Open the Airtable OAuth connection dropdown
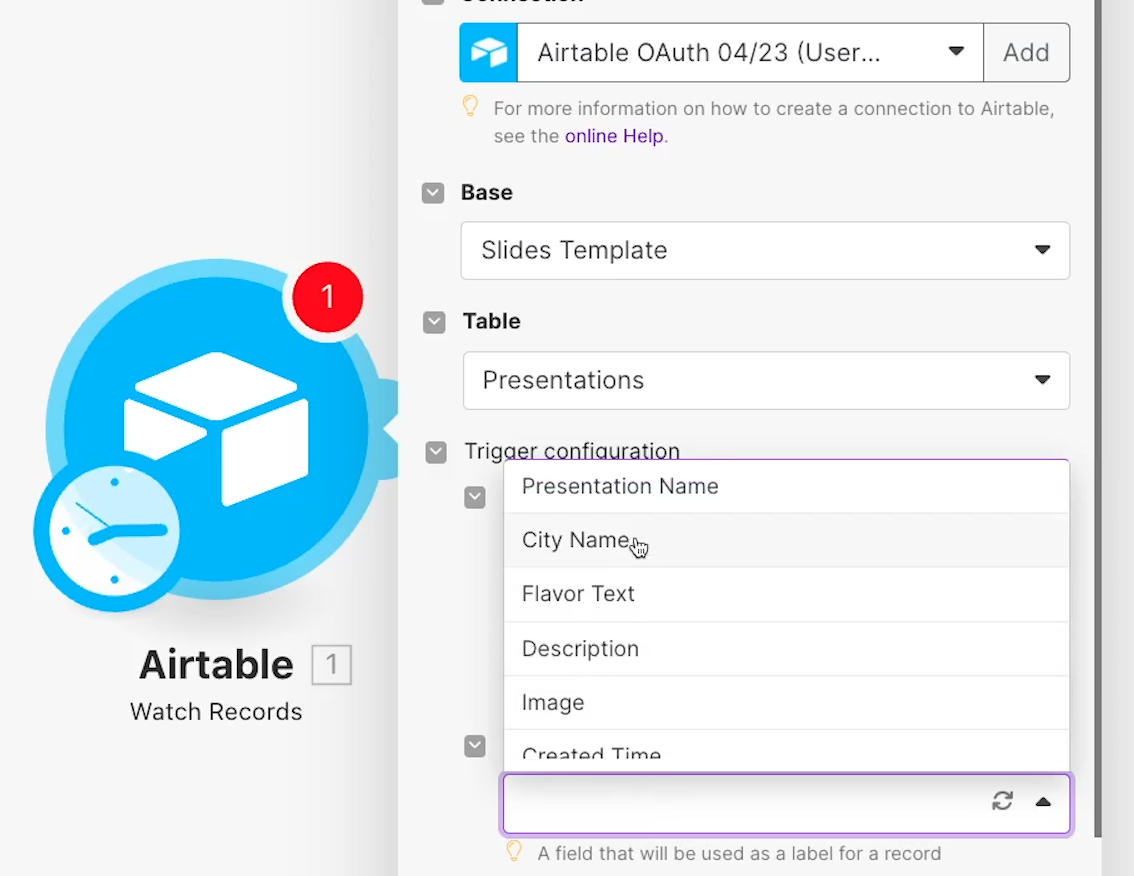Image resolution: width=1134 pixels, height=876 pixels. pos(751,53)
